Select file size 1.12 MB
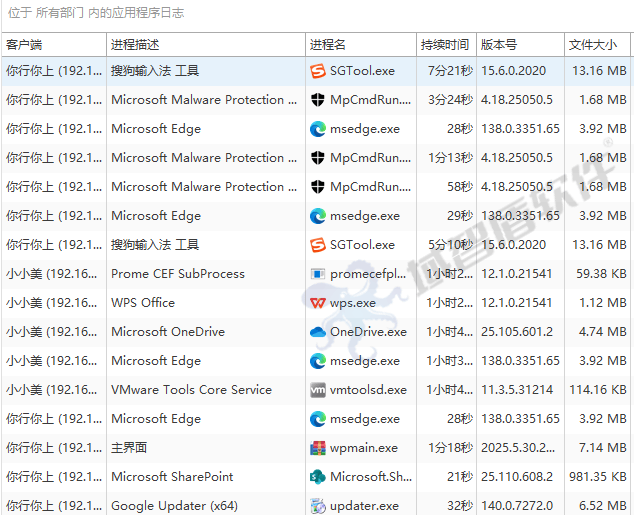Image resolution: width=634 pixels, height=515 pixels. (x=603, y=303)
